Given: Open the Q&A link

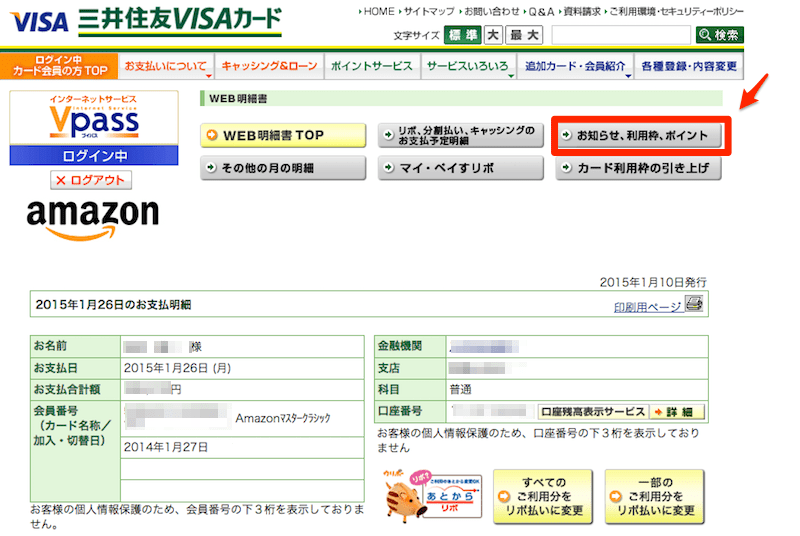Looking at the screenshot, I should click(x=539, y=11).
